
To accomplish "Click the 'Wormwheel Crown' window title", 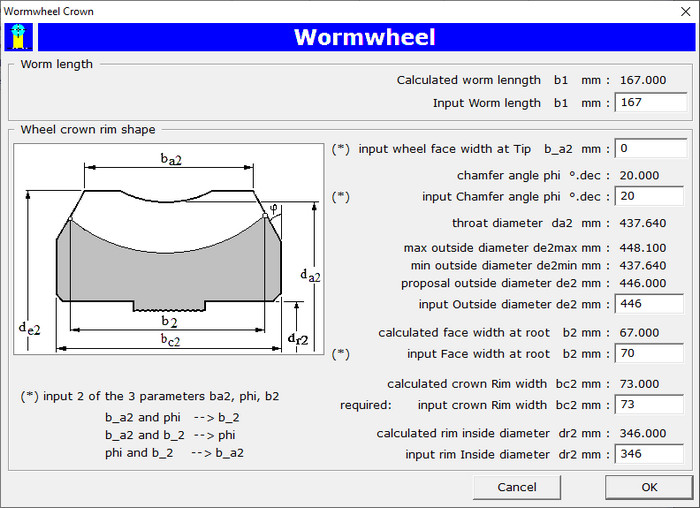I will point(49,11).
